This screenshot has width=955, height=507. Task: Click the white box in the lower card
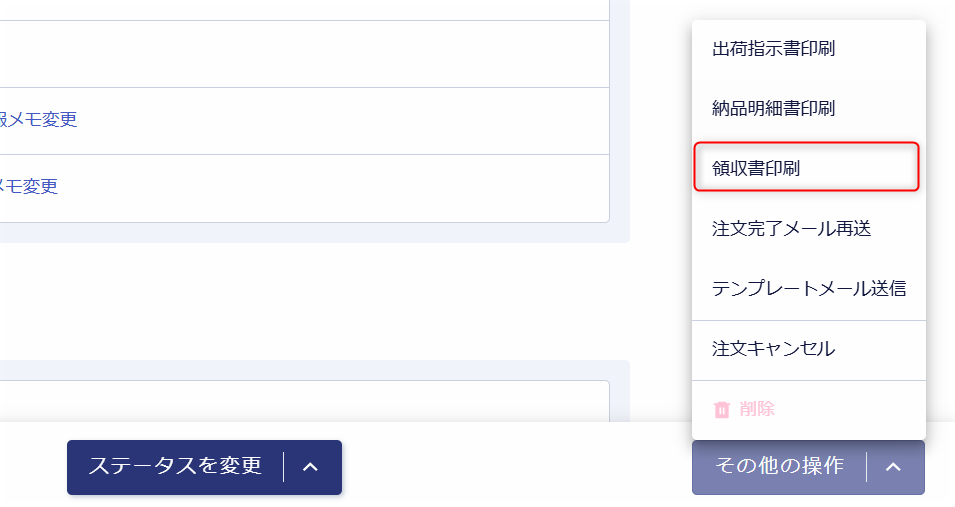(300, 400)
